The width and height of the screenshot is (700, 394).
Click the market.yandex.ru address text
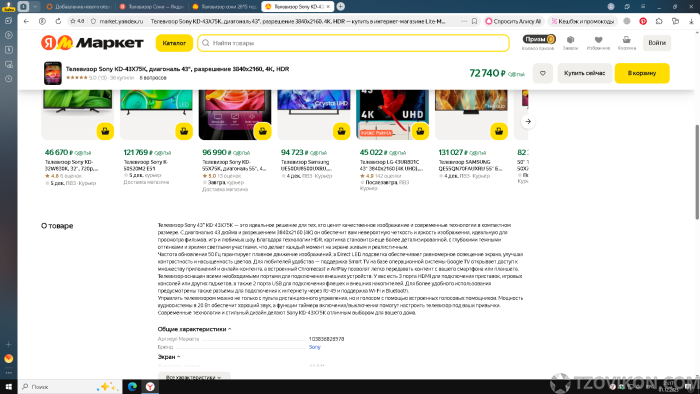(121, 21)
